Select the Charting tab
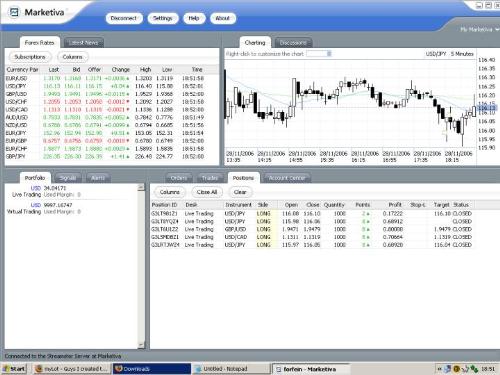This screenshot has width=500, height=375. (255, 43)
